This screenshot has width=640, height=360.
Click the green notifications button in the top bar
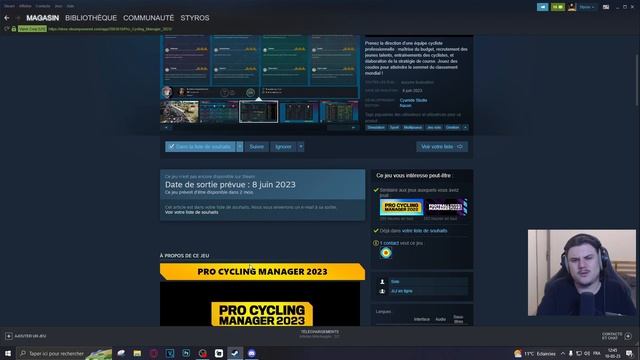pos(558,7)
